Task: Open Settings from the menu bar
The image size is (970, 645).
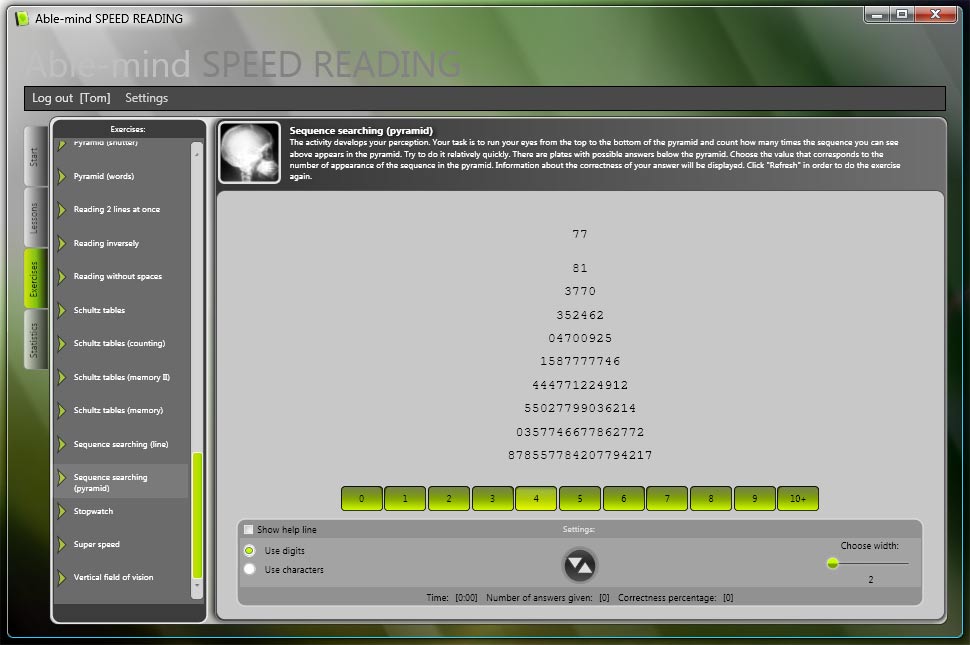Action: 147,98
